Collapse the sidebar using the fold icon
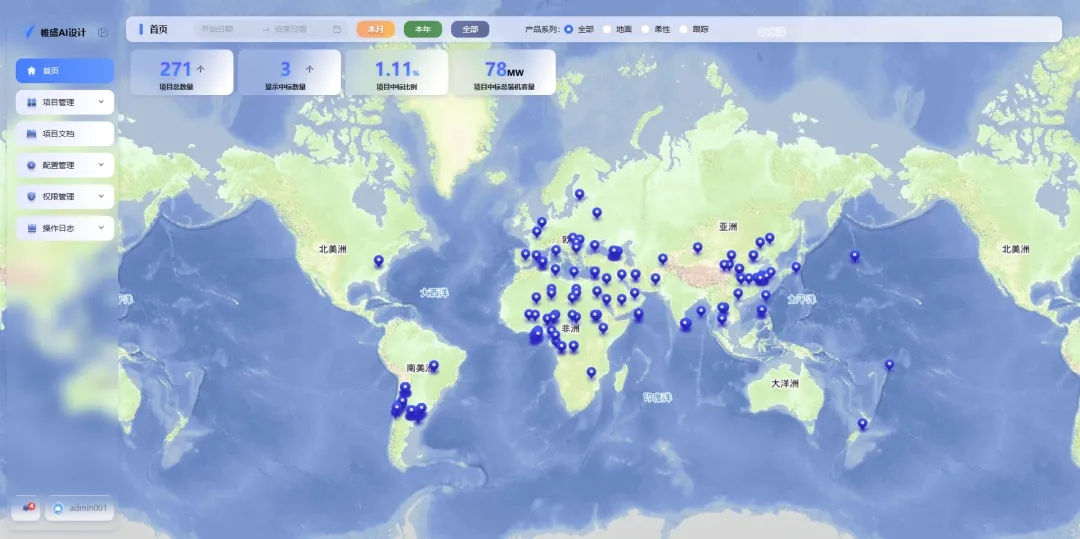1080x539 pixels. coord(103,32)
